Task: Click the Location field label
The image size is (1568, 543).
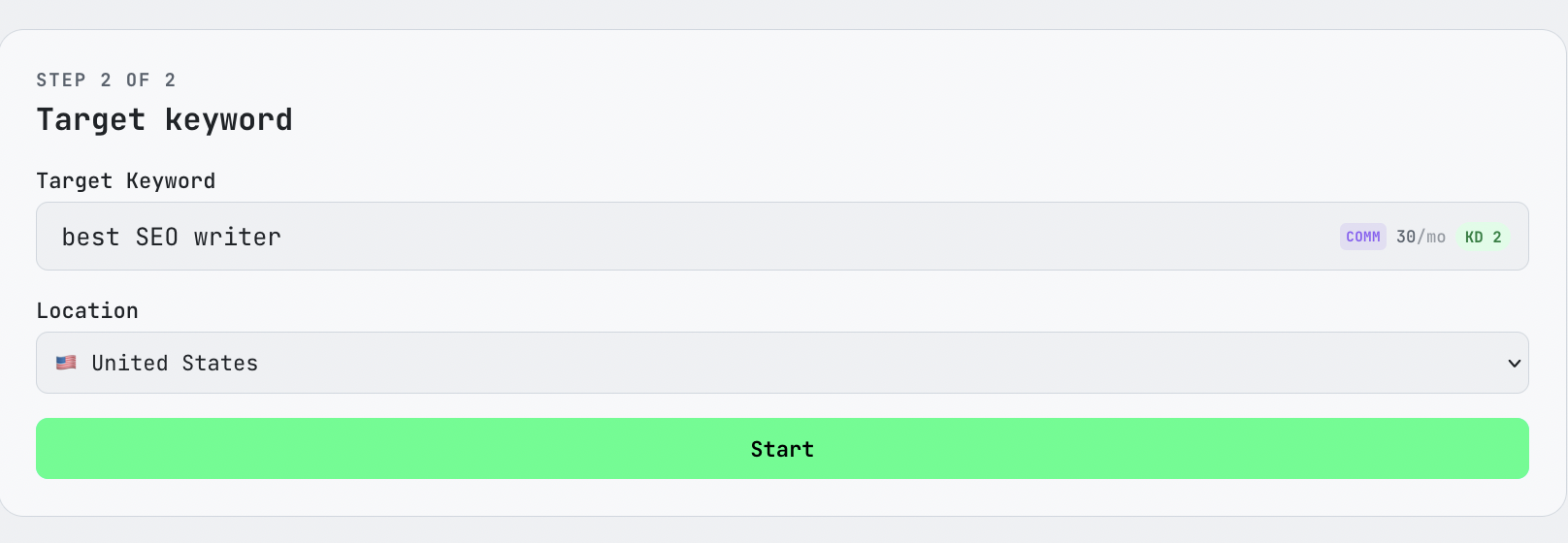Action: [x=87, y=311]
